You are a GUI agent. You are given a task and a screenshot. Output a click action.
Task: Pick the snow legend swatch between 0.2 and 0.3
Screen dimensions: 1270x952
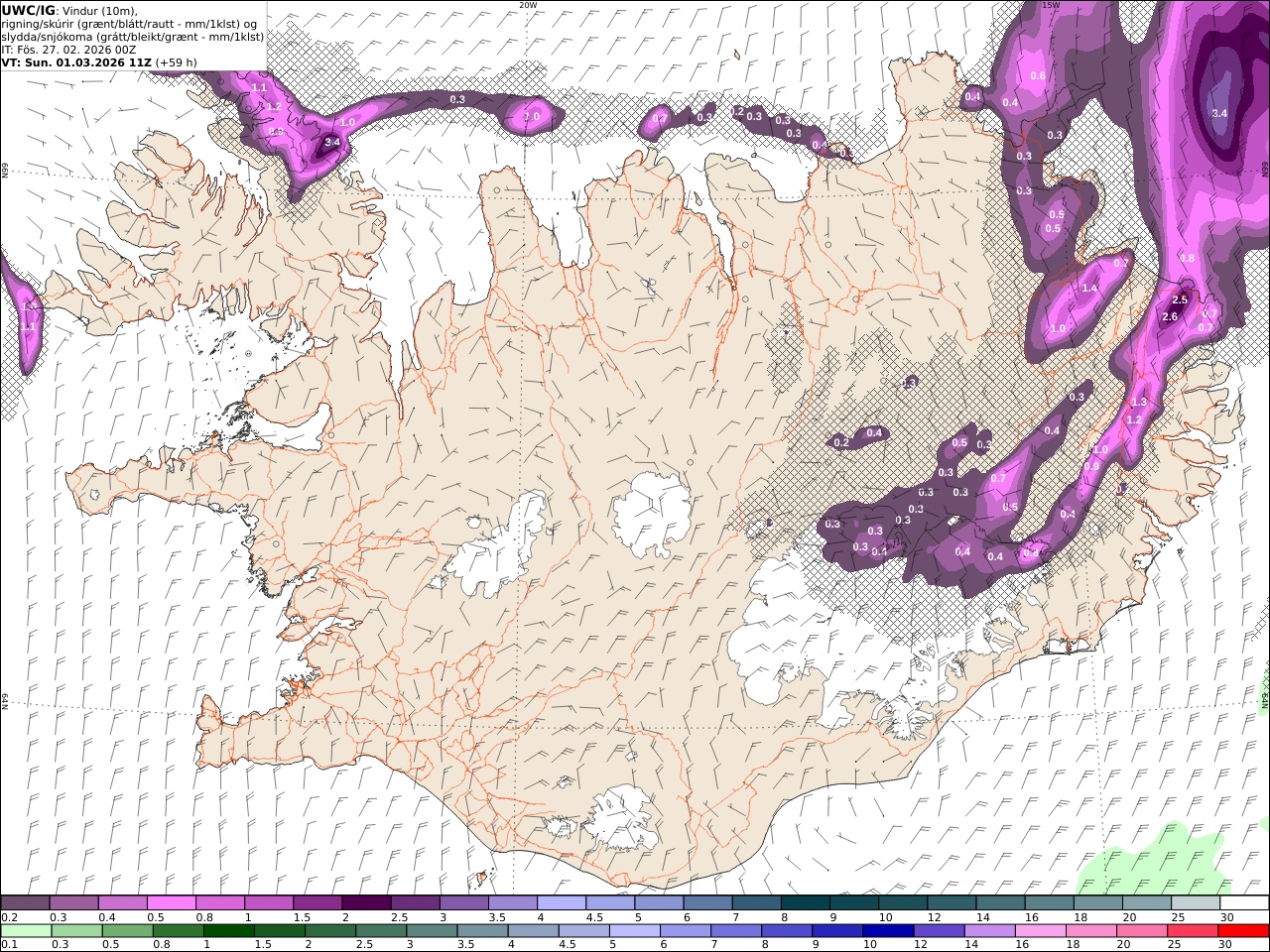[26, 903]
